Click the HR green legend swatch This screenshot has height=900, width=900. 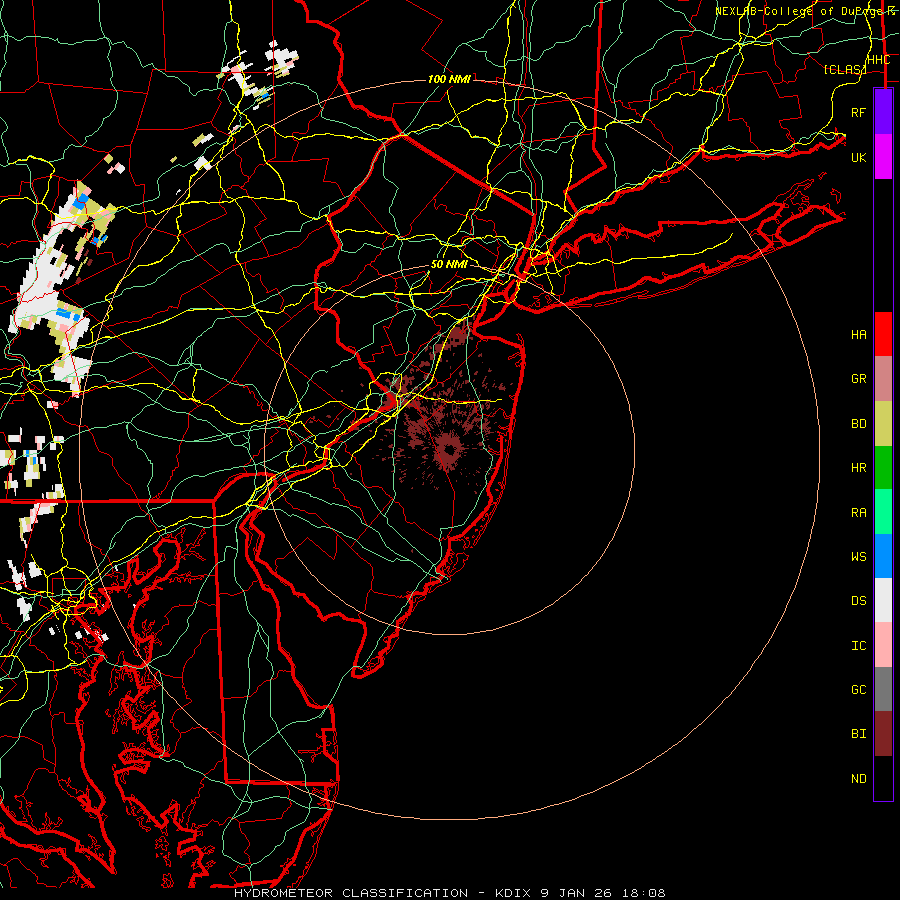883,468
